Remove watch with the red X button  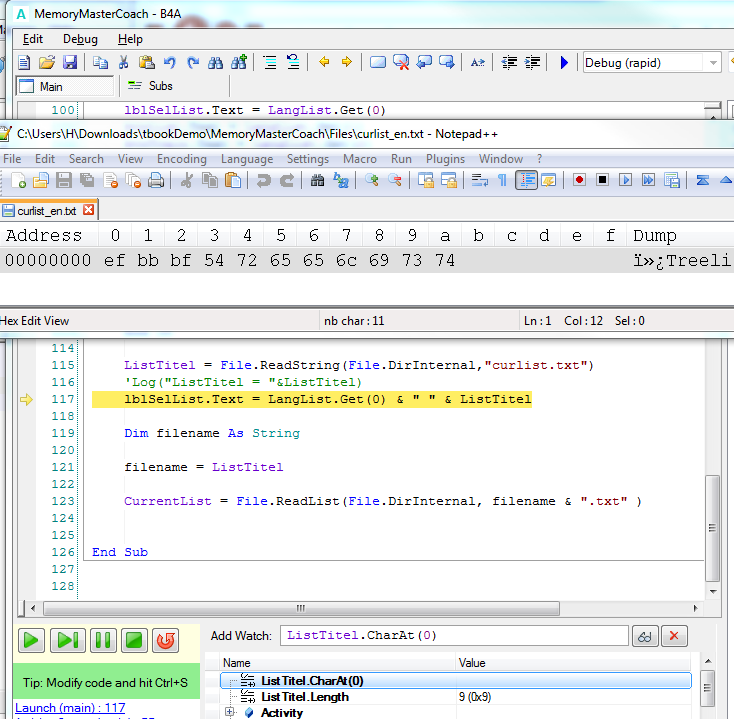(x=675, y=636)
